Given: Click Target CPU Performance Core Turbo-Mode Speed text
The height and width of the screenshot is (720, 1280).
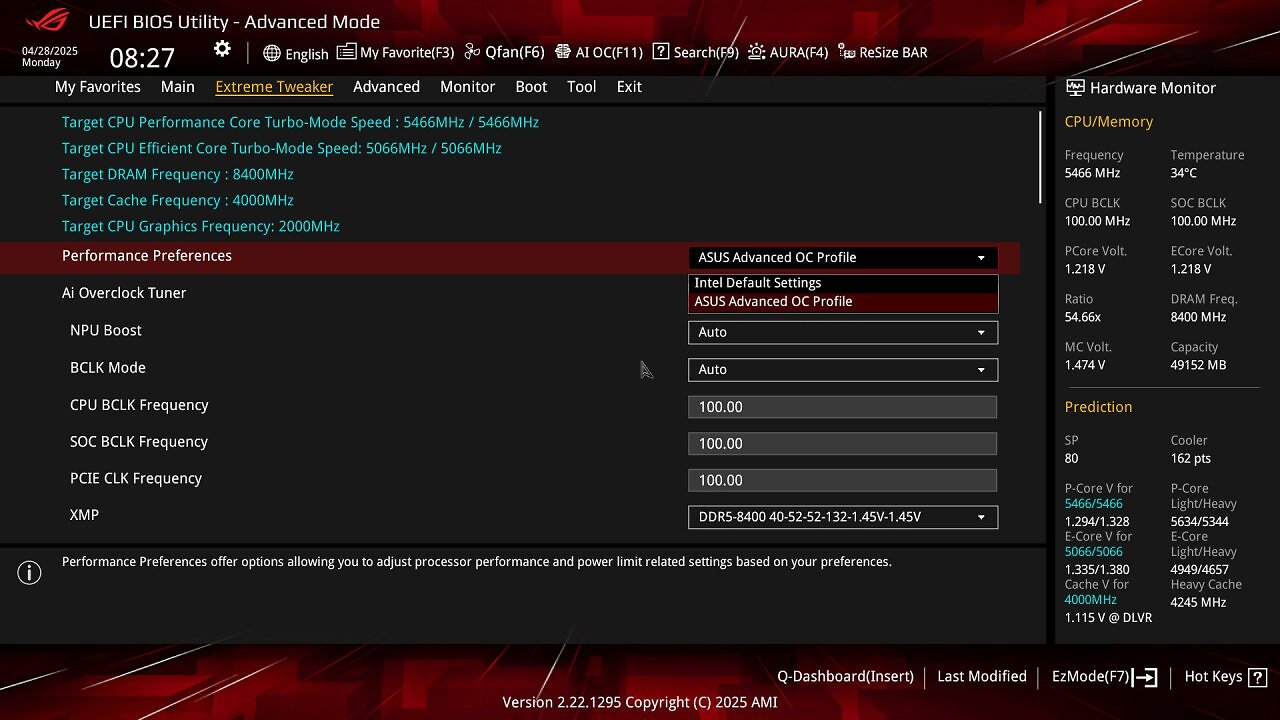Looking at the screenshot, I should click(x=300, y=122).
